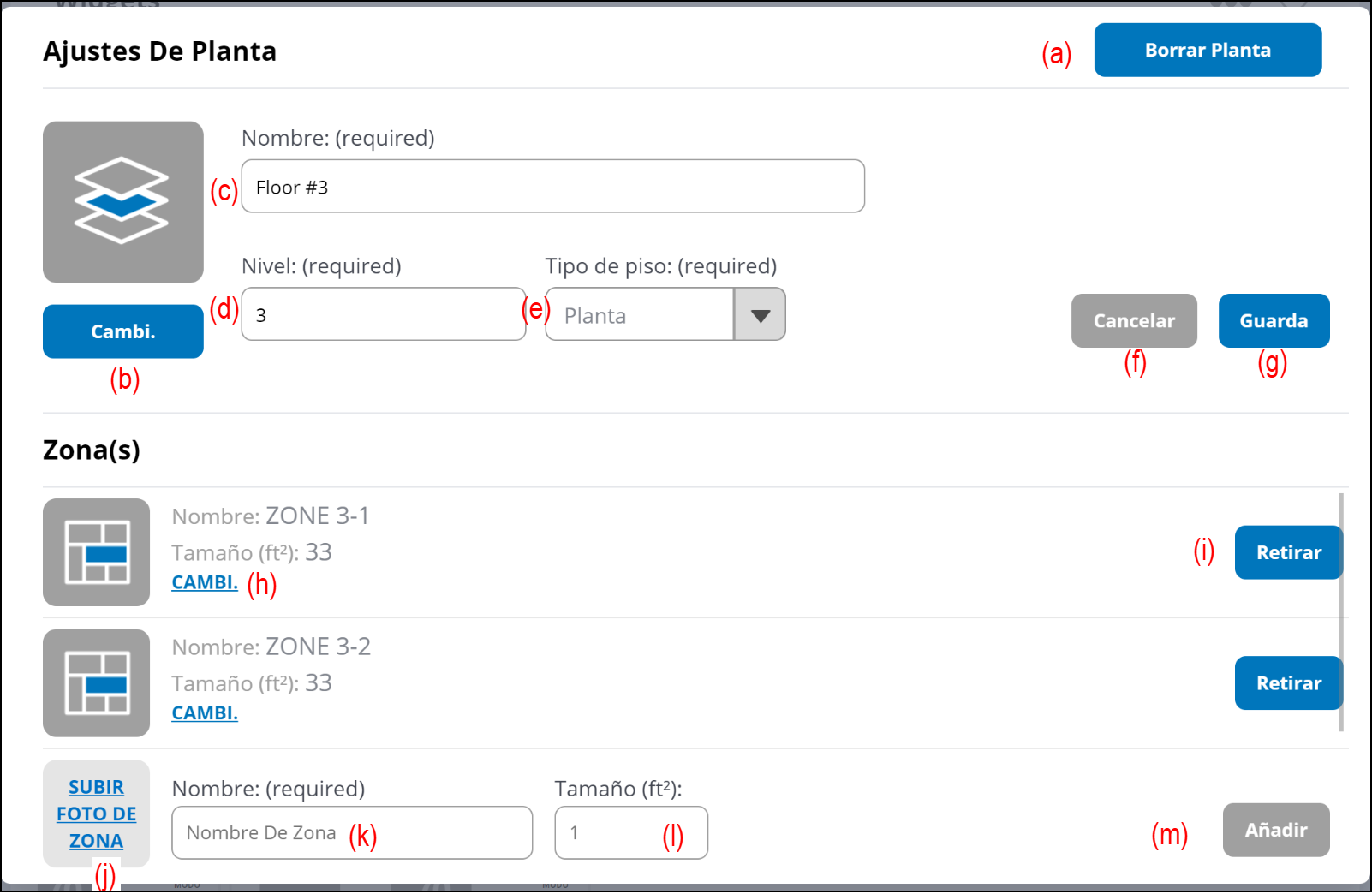Open the Tipo de piso dropdown arrow
Screen dimensions: 1372x894
(x=760, y=315)
